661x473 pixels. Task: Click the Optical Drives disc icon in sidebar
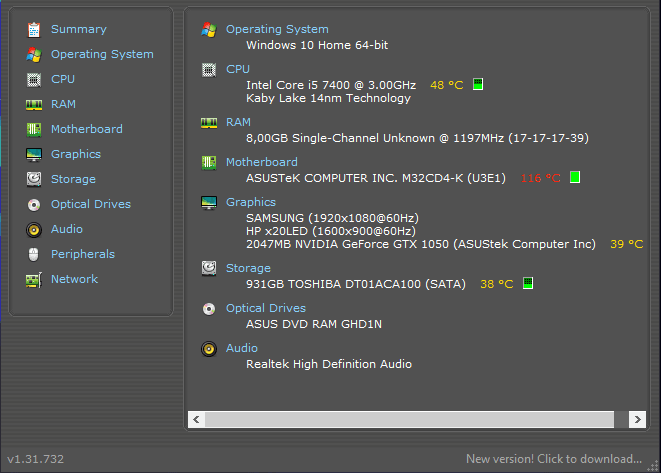(x=34, y=205)
